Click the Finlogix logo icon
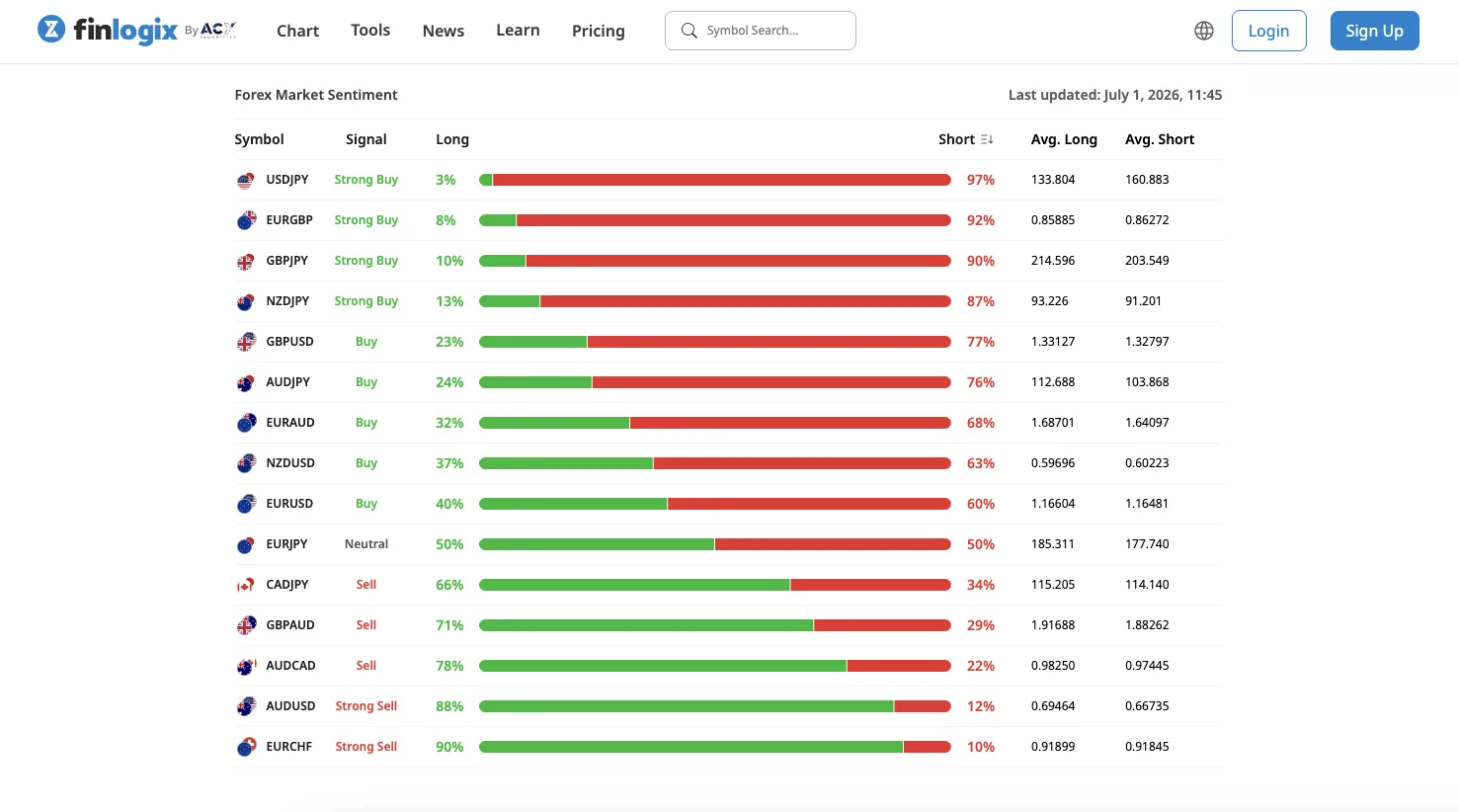 (51, 30)
